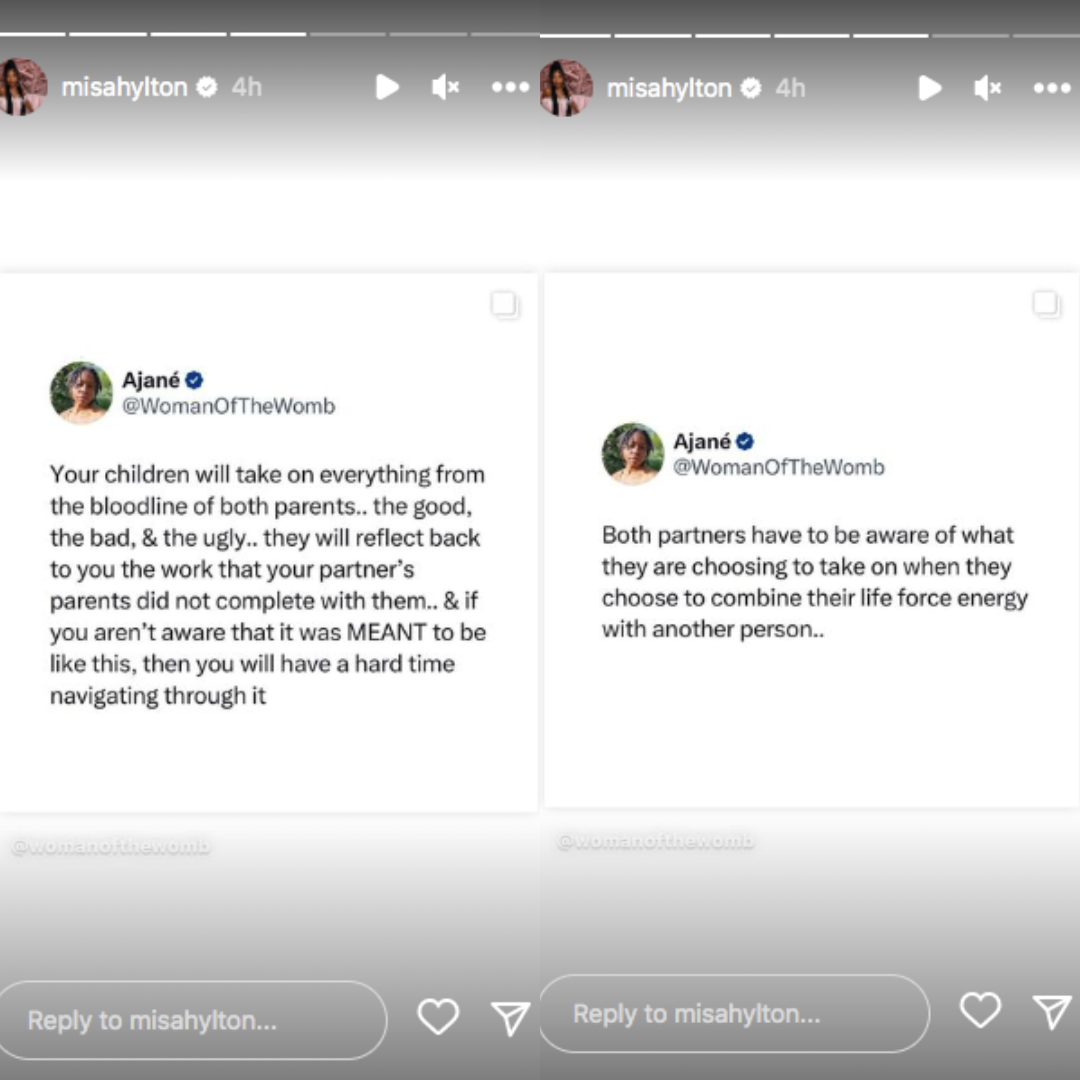
Task: Open misahylton username on right story
Action: [669, 88]
